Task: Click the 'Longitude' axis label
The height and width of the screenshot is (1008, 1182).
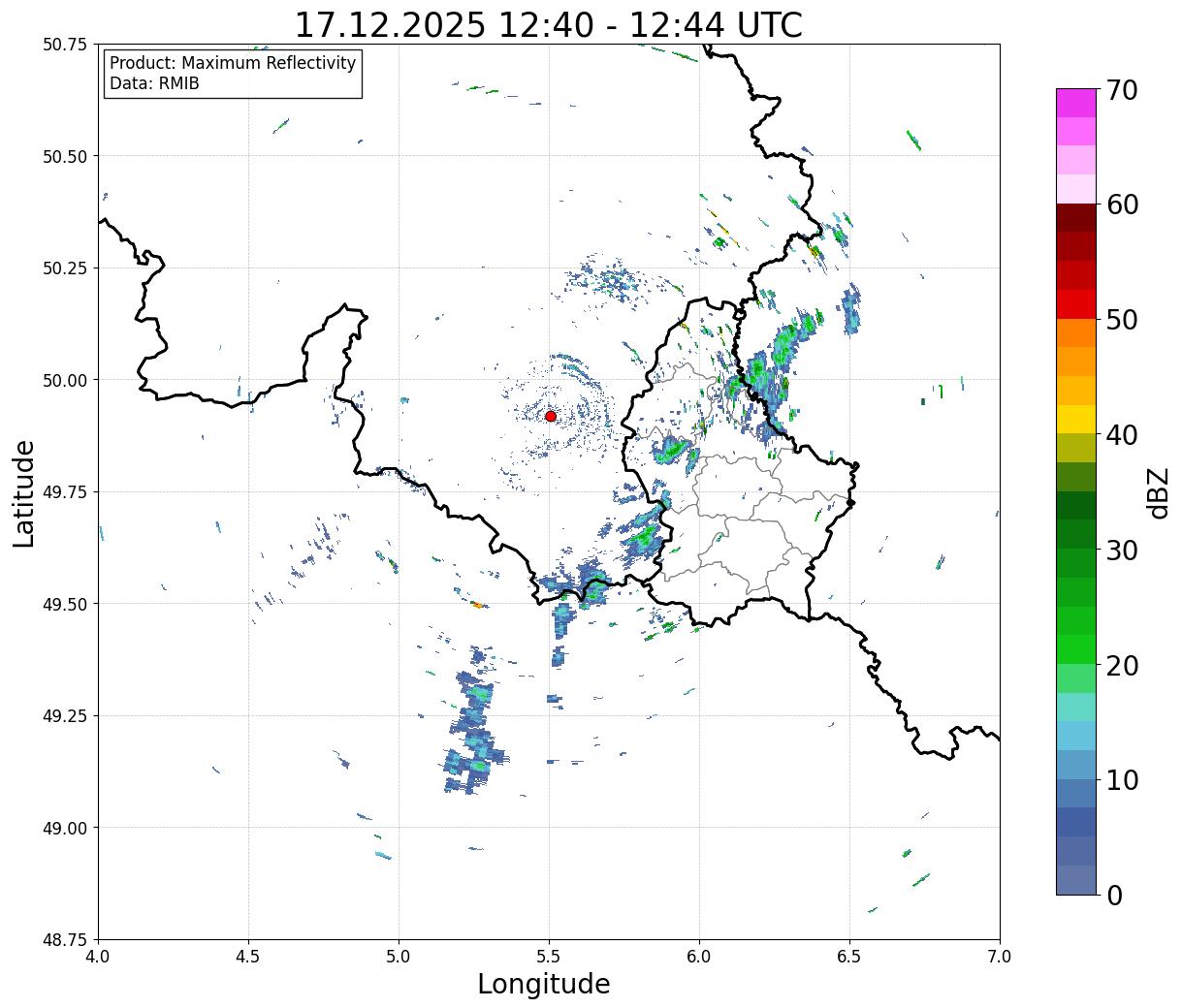Action: point(544,984)
